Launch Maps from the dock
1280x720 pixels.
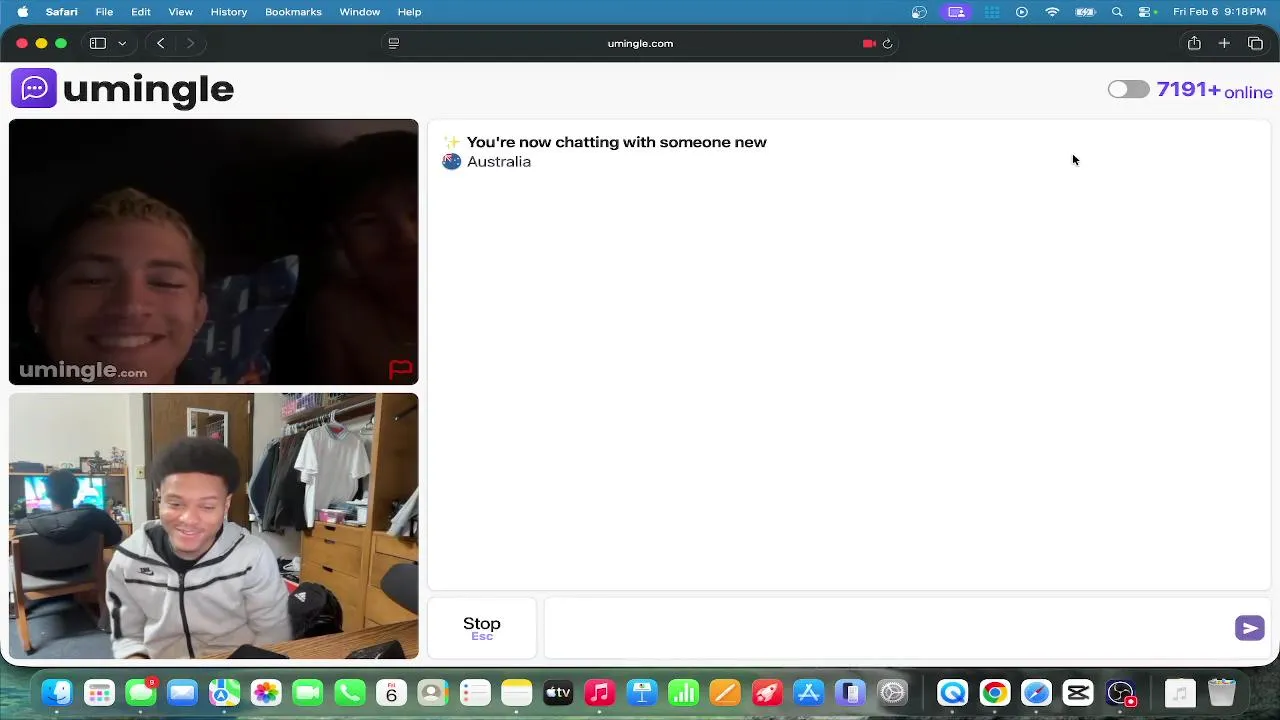coord(224,693)
